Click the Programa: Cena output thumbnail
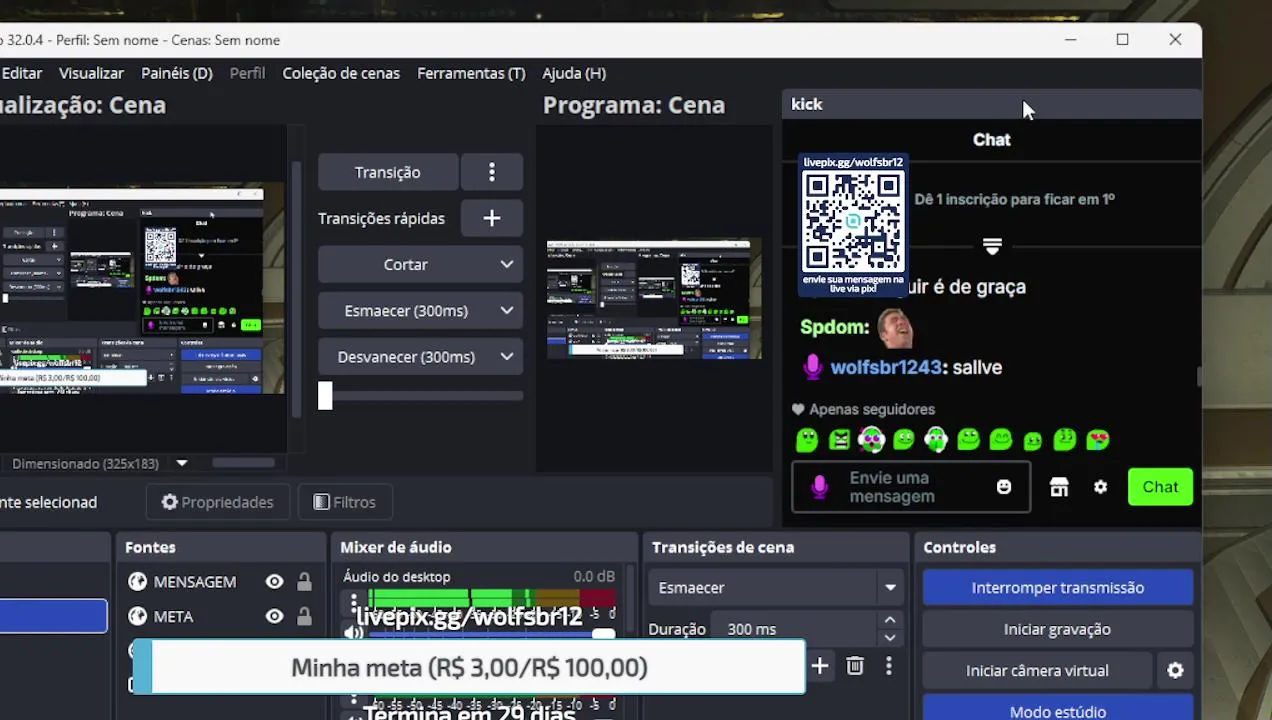Screen dimensions: 1272x720 654,299
